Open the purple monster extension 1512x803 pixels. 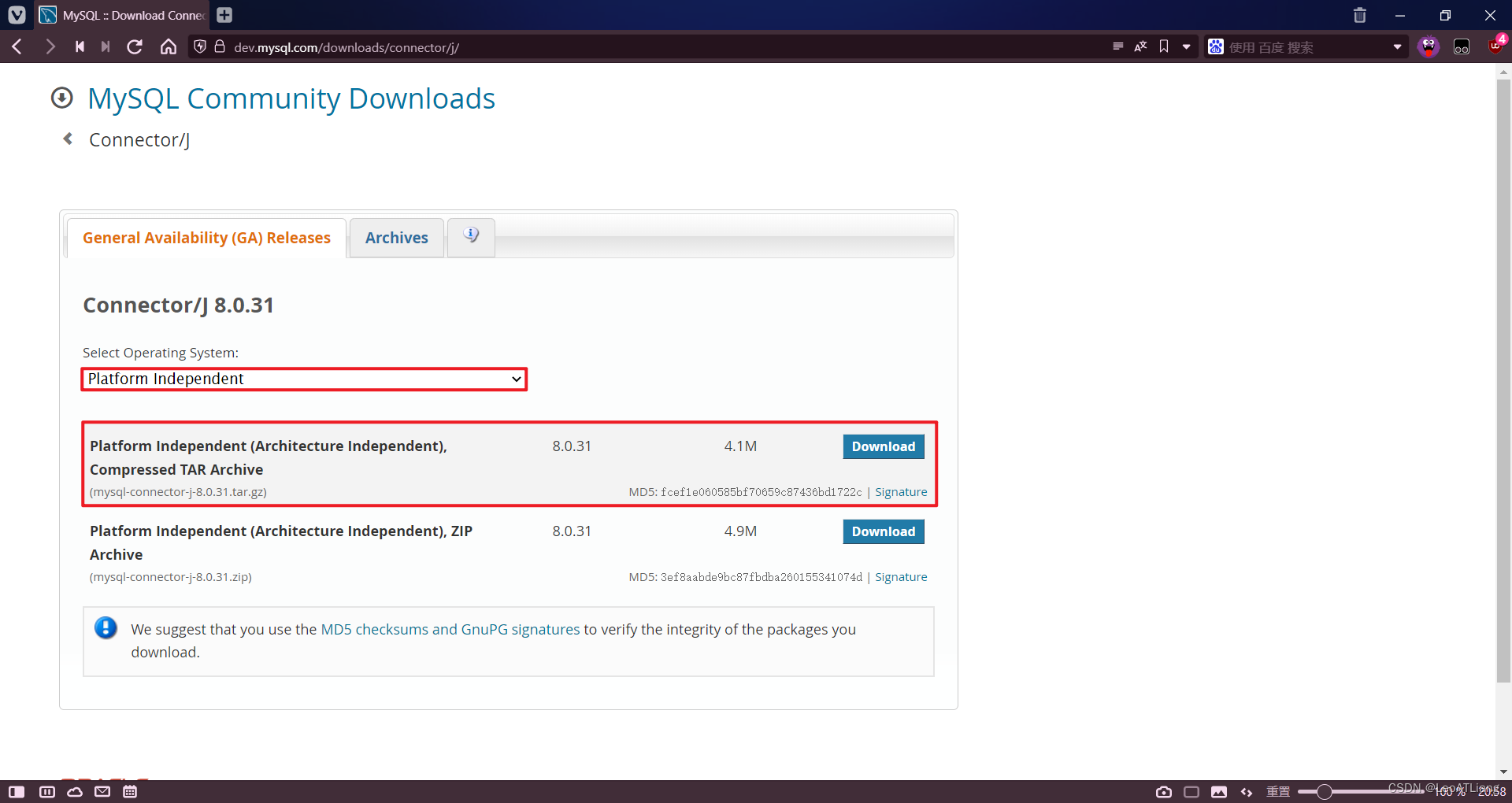pos(1429,47)
